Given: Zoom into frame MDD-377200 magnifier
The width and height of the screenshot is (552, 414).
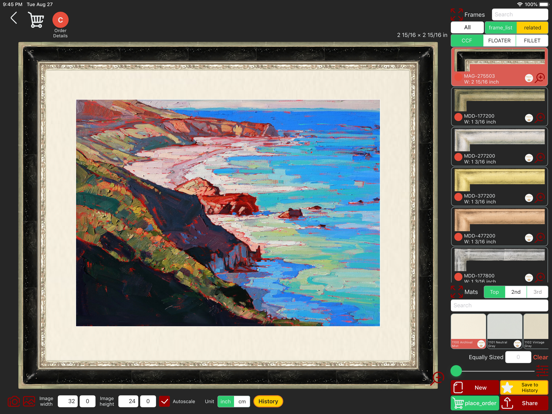Looking at the screenshot, I should coord(540,197).
